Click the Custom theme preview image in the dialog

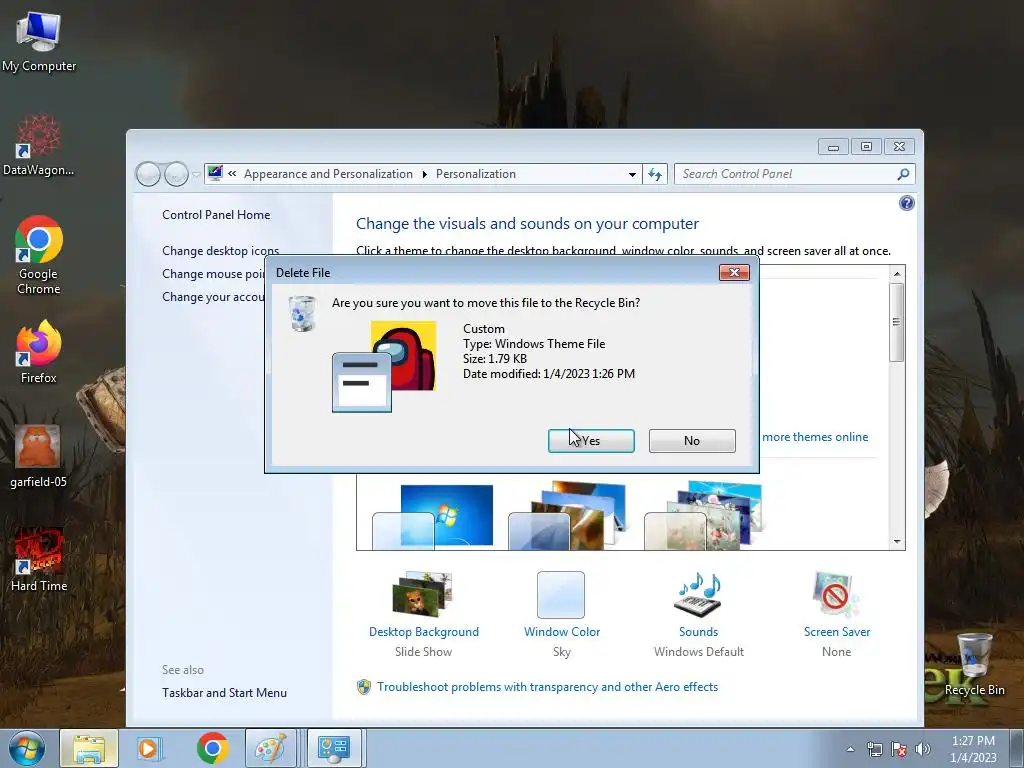[x=384, y=366]
